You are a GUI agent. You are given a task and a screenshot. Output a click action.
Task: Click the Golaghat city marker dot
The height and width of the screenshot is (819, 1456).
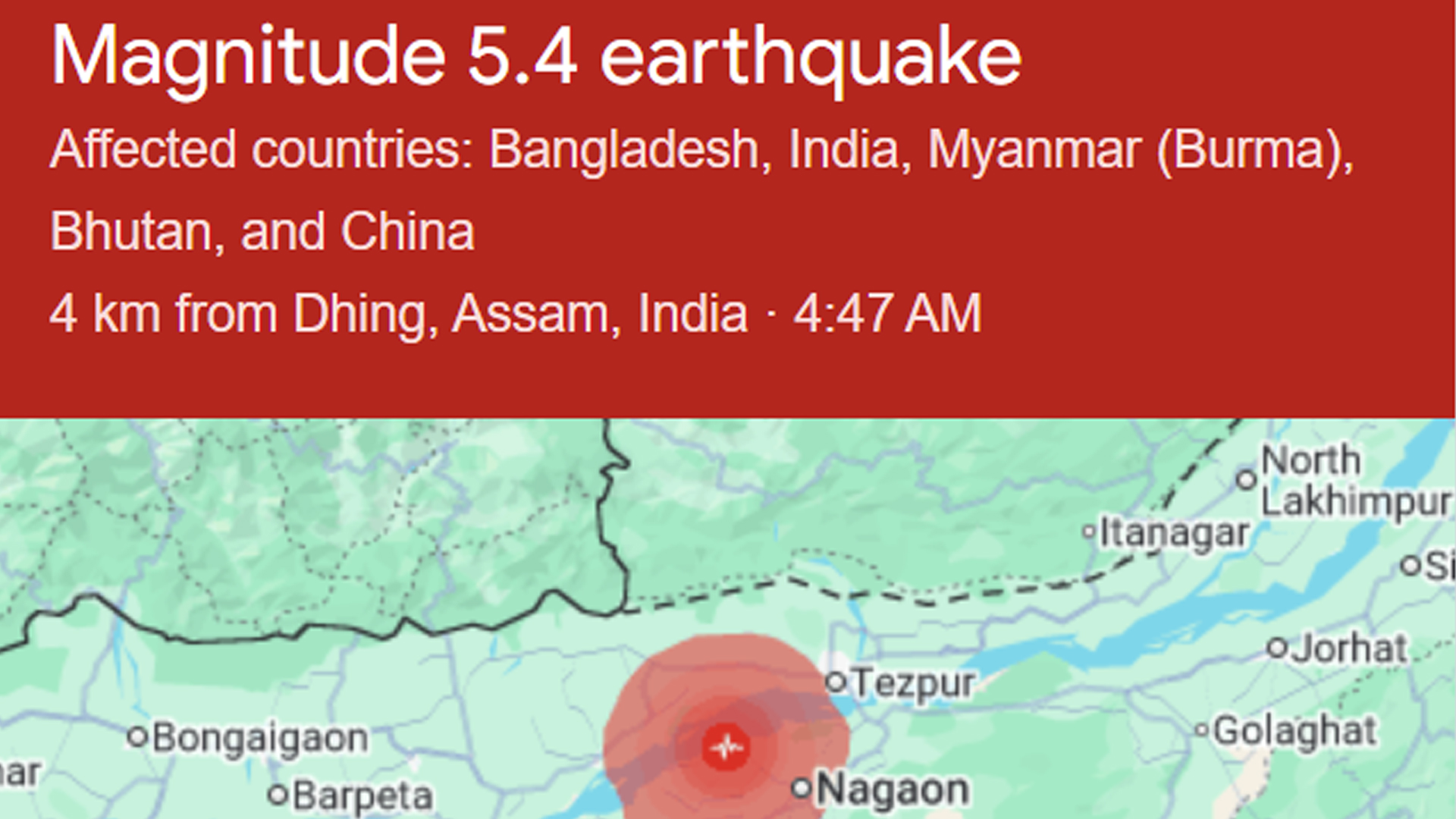click(1201, 730)
